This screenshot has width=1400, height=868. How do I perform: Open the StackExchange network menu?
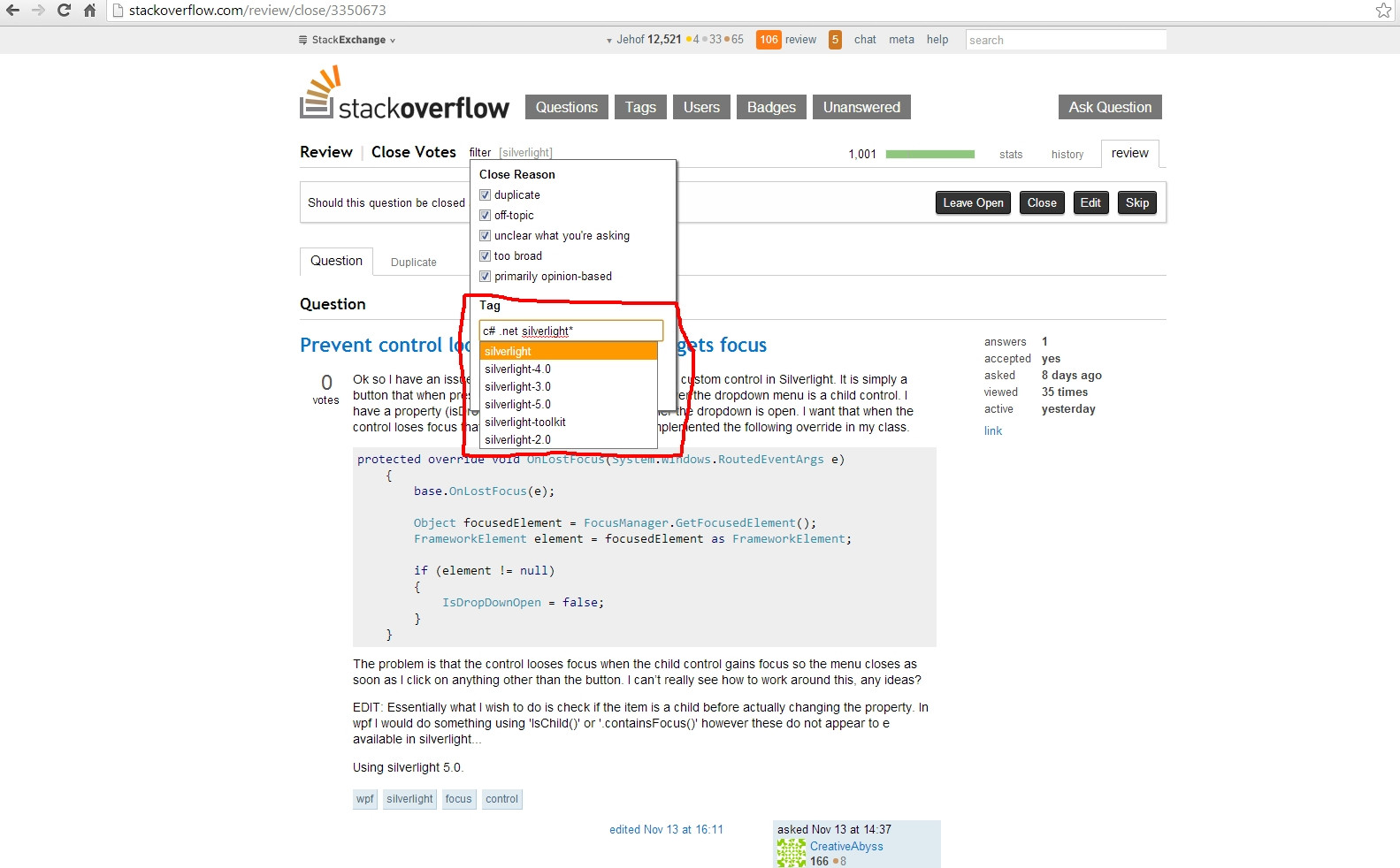pos(348,40)
